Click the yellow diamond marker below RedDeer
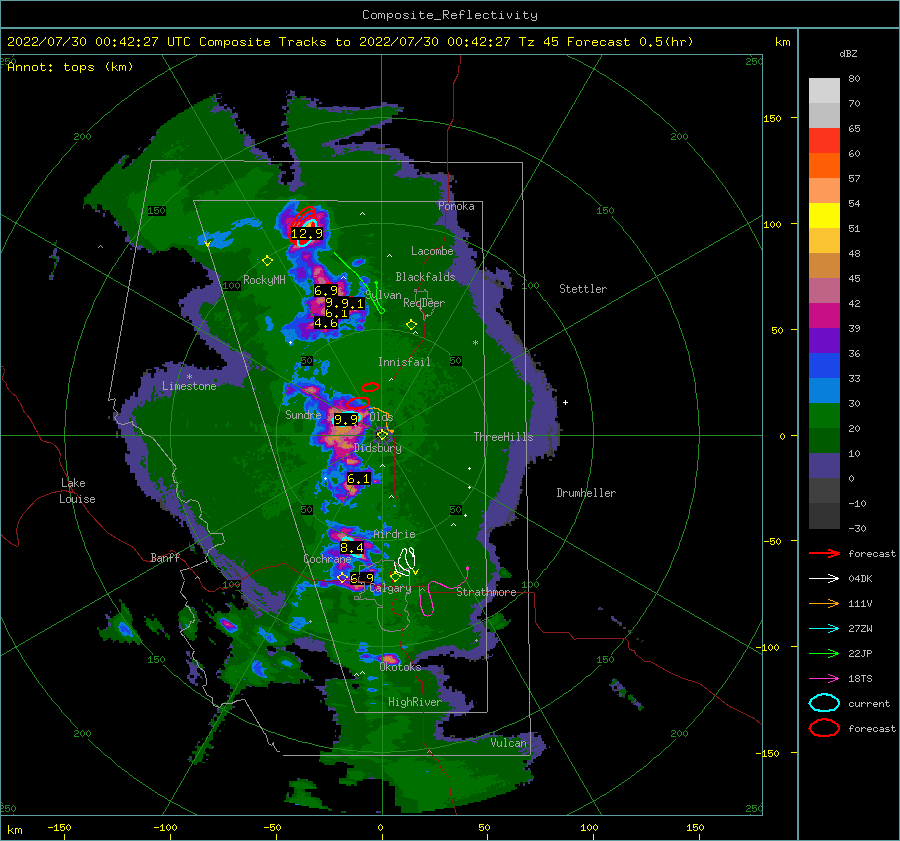Viewport: 900px width, 841px height. click(x=411, y=325)
